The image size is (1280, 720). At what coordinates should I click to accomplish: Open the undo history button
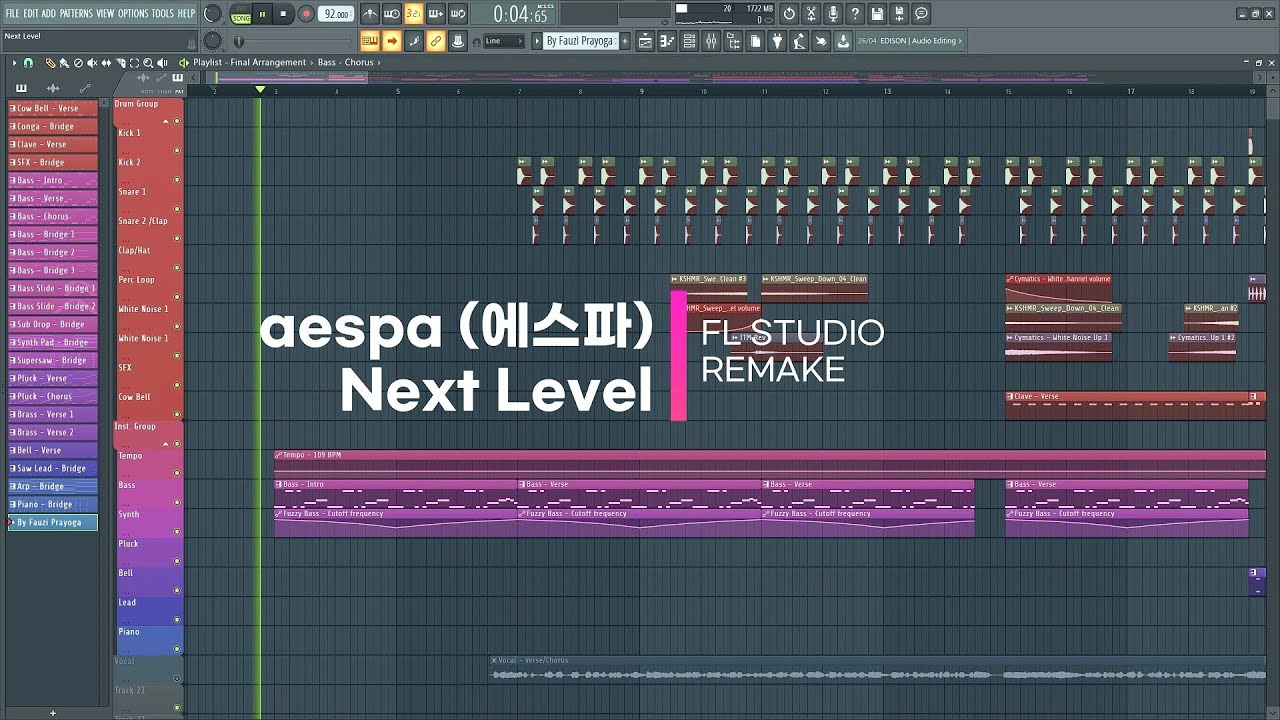pos(789,14)
